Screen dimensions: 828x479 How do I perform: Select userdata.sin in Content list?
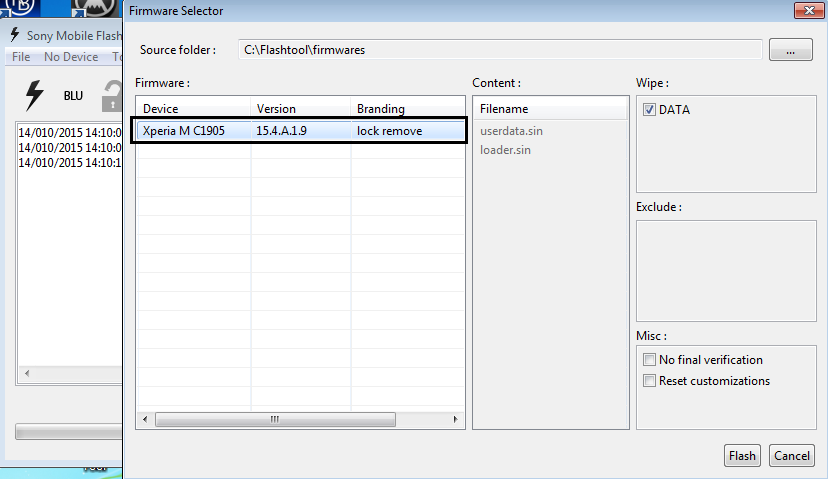(511, 131)
